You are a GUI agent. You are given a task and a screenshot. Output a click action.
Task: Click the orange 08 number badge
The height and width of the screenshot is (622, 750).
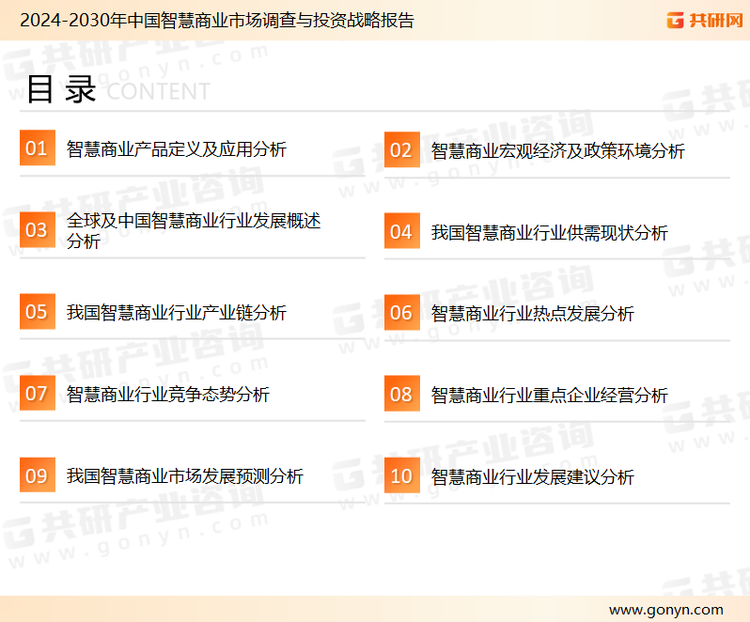click(x=402, y=394)
